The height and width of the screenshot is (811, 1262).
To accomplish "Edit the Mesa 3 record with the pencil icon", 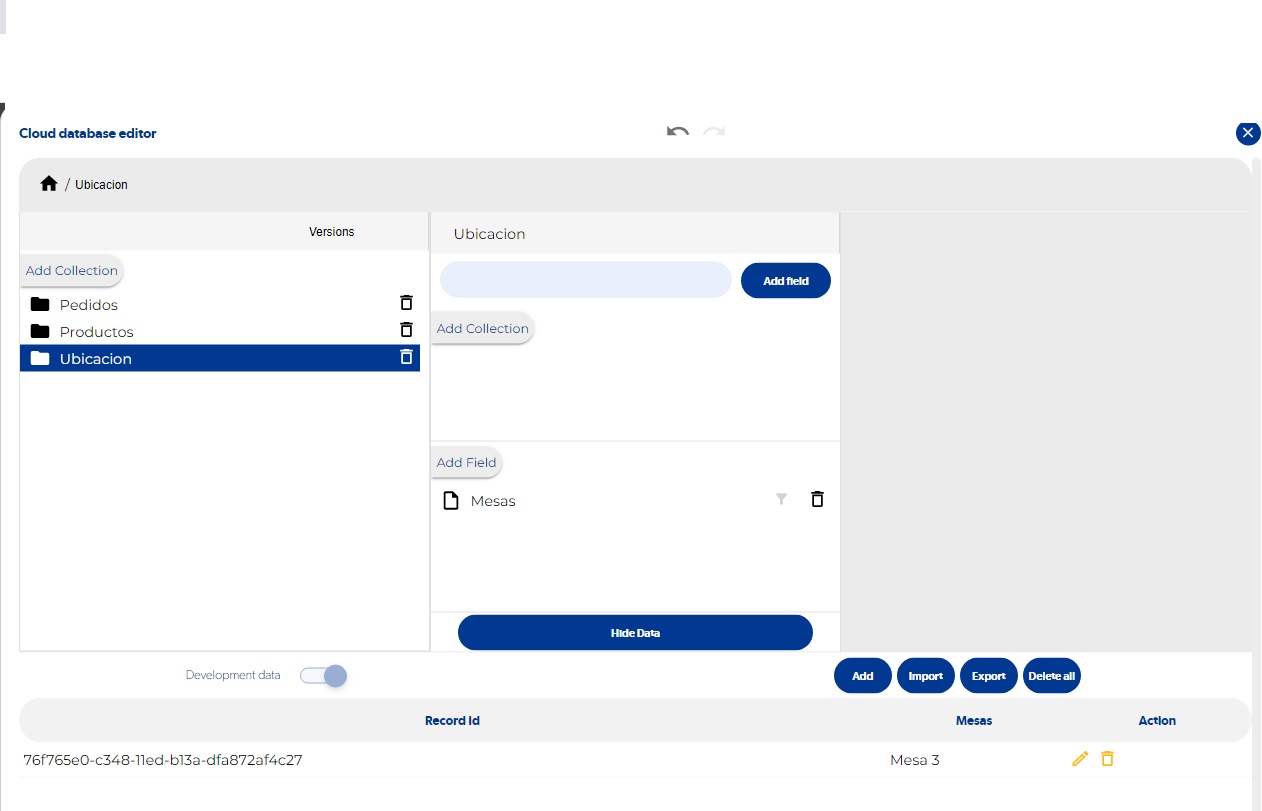I will click(x=1080, y=759).
